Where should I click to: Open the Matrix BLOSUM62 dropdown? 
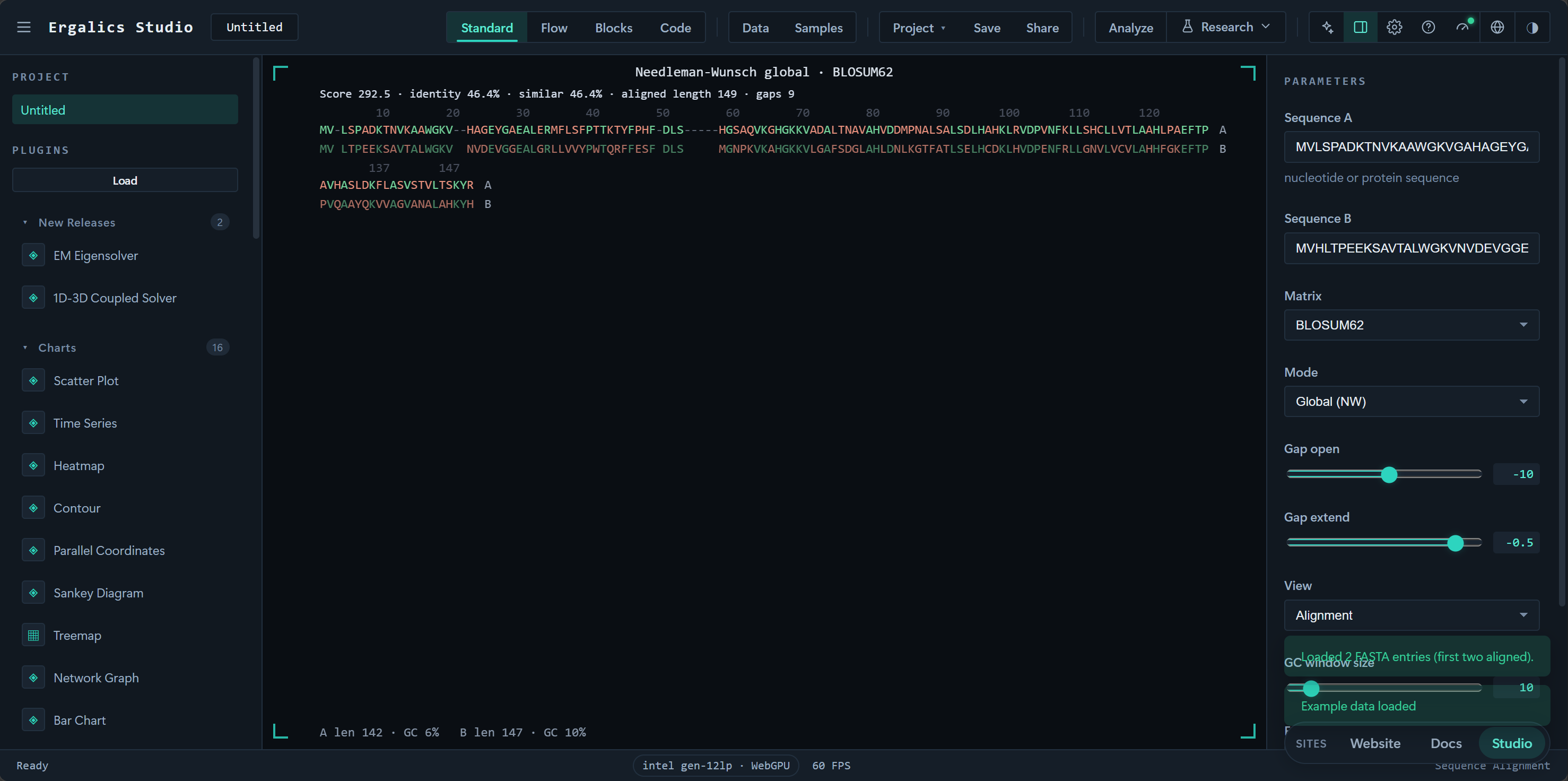(x=1412, y=325)
